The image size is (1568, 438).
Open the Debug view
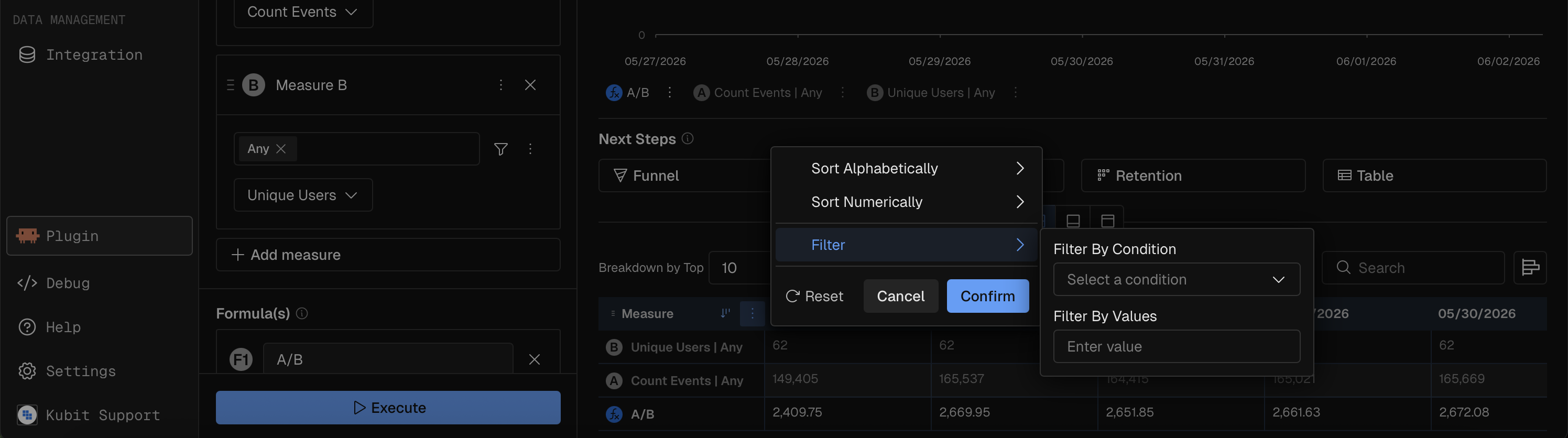[54, 283]
